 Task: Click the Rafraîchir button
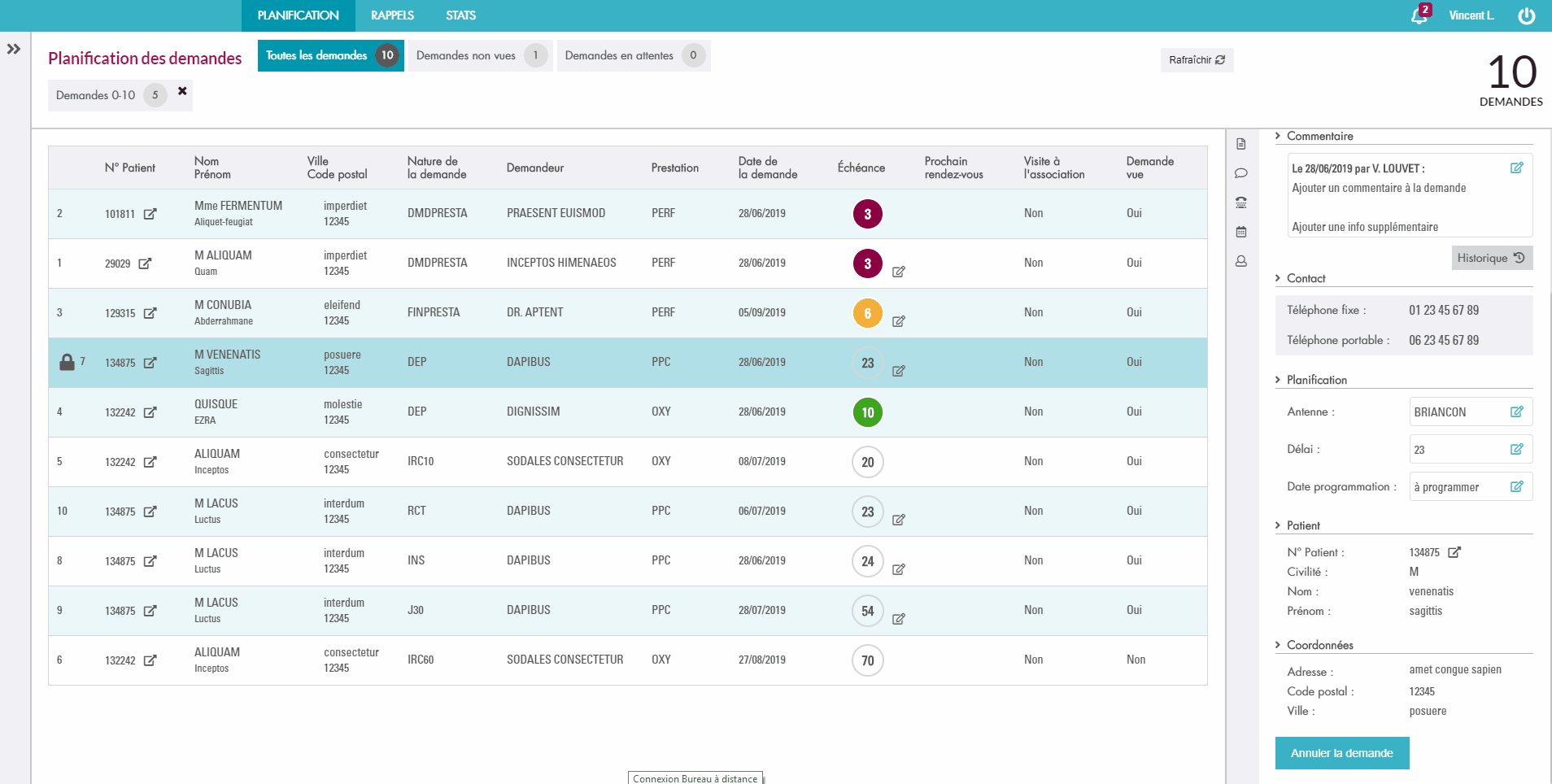point(1197,60)
